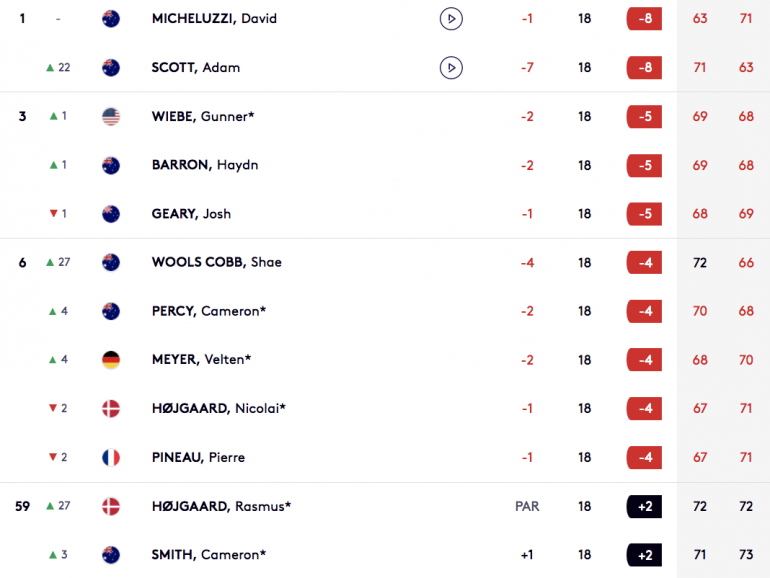
Task: Click Danish flag beside HØJGAARD, Nicolai
Action: click(x=111, y=409)
